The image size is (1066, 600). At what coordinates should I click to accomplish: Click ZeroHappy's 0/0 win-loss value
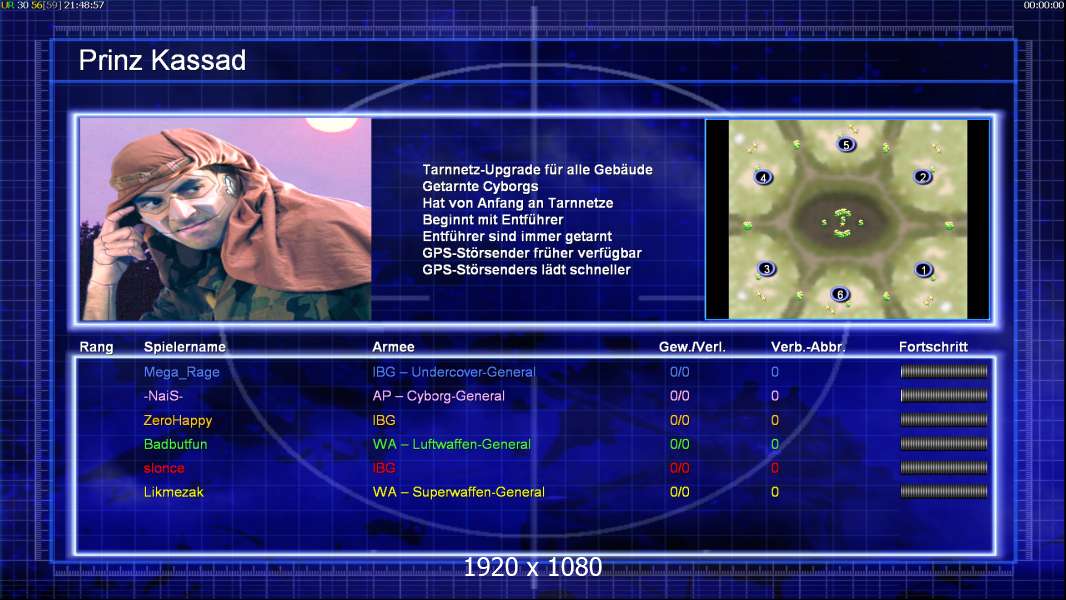pyautogui.click(x=679, y=420)
